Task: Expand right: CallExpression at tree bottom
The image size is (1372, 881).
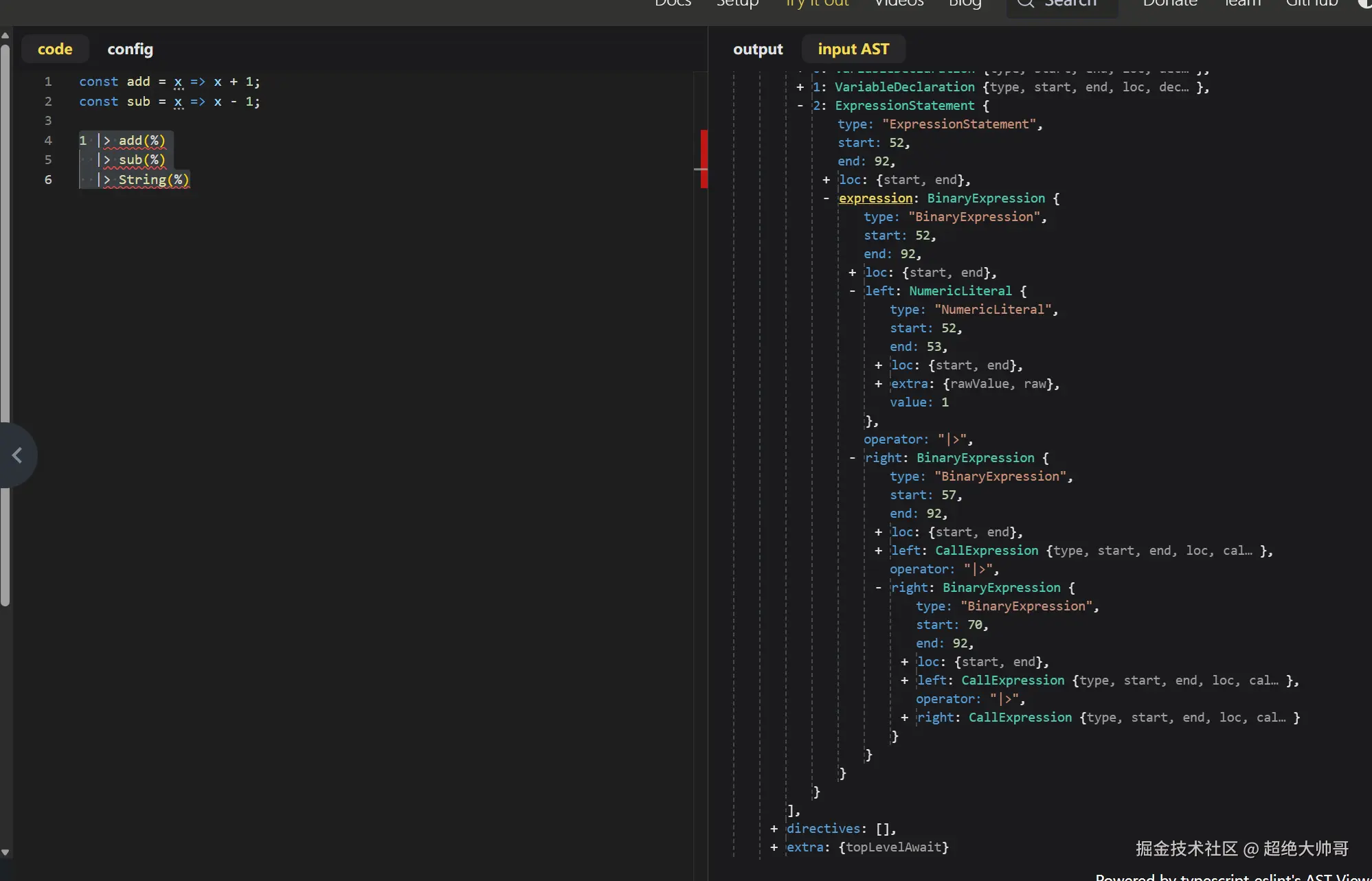Action: click(904, 718)
